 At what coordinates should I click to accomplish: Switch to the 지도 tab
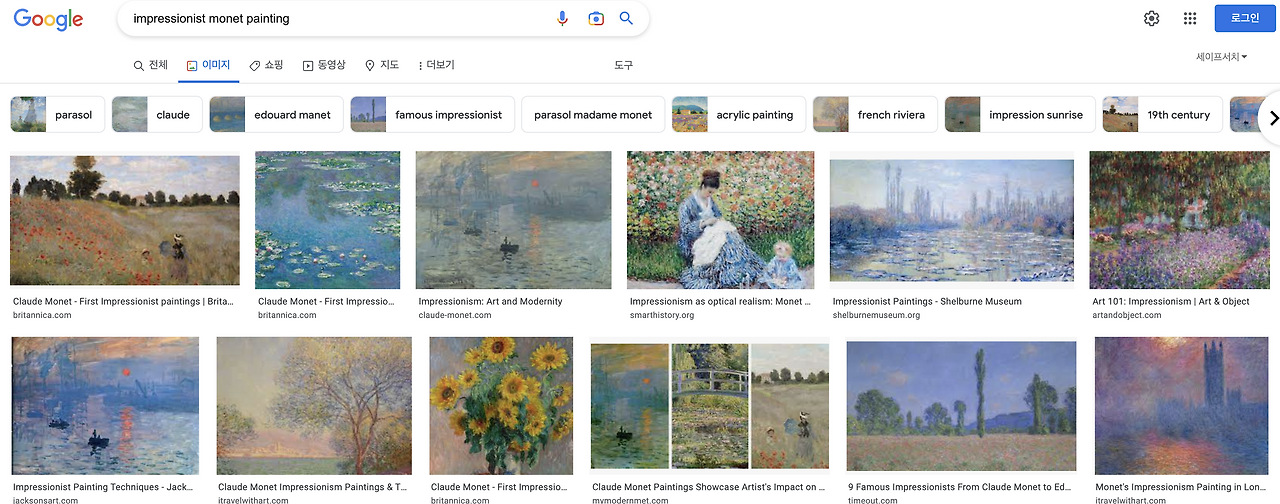click(382, 65)
